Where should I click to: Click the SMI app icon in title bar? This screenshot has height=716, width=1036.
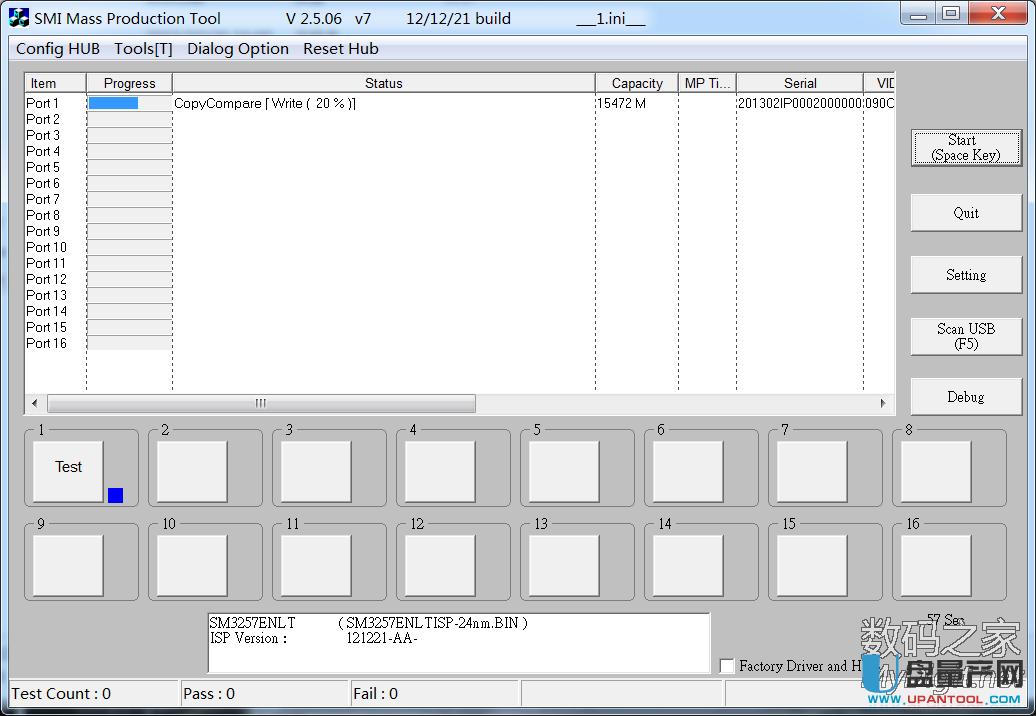click(x=19, y=18)
